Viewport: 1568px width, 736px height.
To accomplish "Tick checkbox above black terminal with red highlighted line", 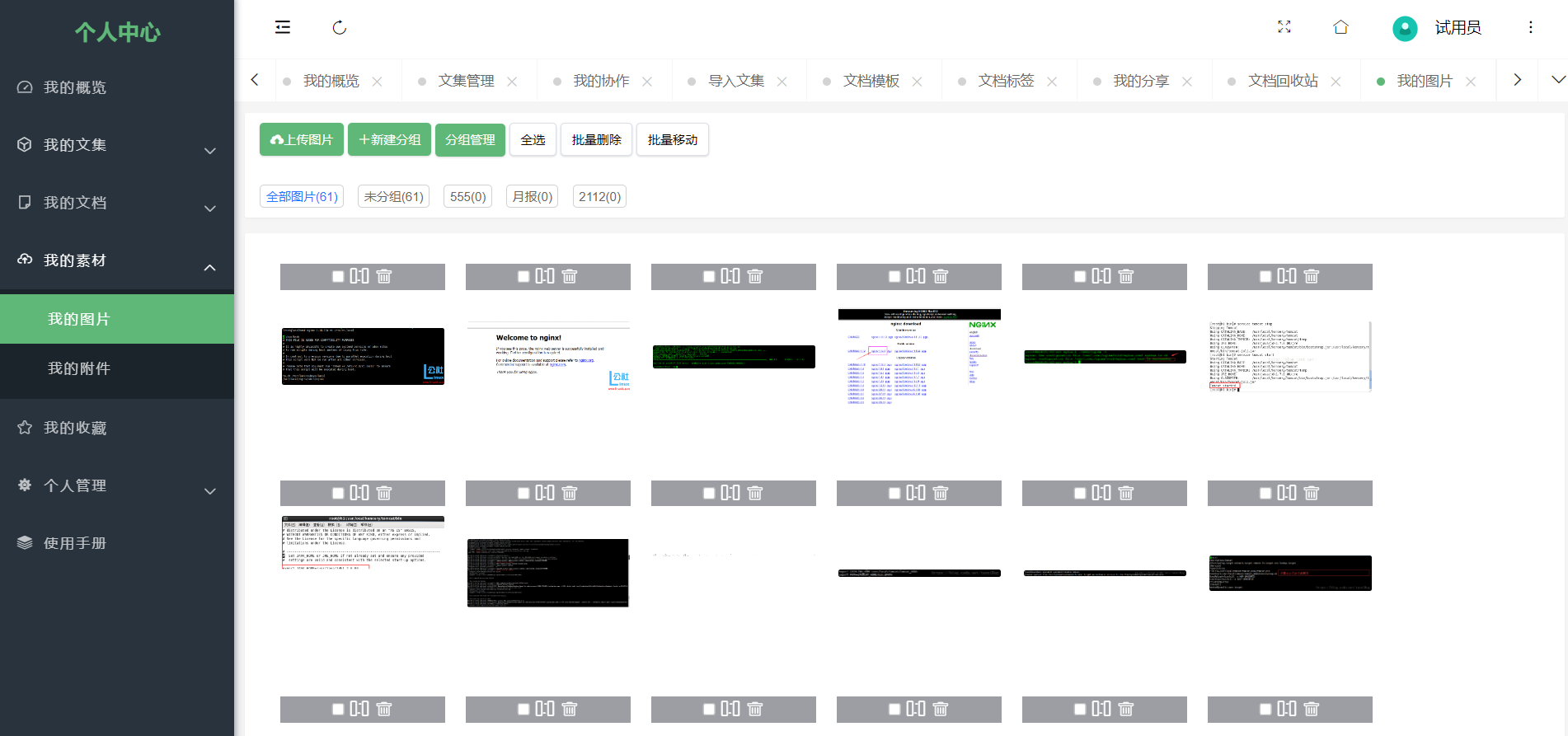I will coord(1265,494).
